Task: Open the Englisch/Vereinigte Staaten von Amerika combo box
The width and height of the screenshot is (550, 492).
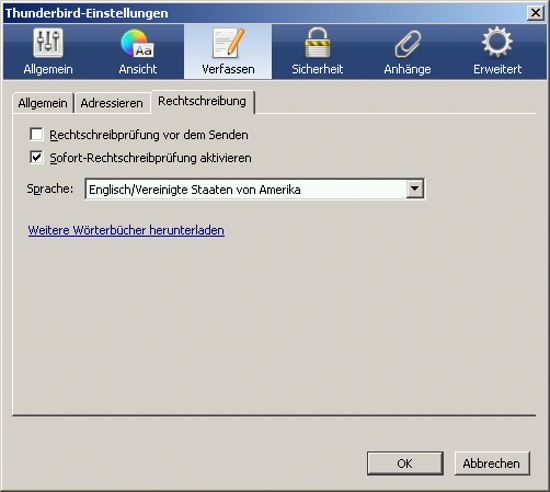Action: click(255, 189)
